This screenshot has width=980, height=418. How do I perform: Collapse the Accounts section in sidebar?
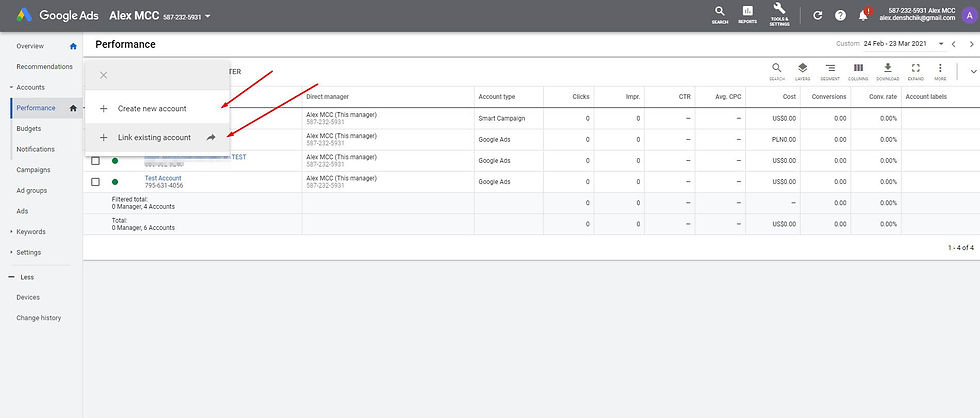(11, 87)
